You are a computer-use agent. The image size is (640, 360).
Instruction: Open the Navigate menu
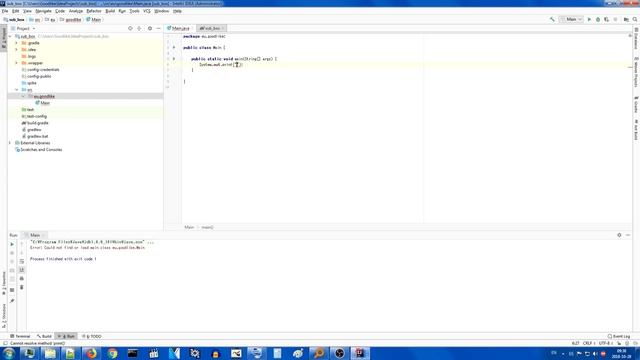(x=43, y=11)
